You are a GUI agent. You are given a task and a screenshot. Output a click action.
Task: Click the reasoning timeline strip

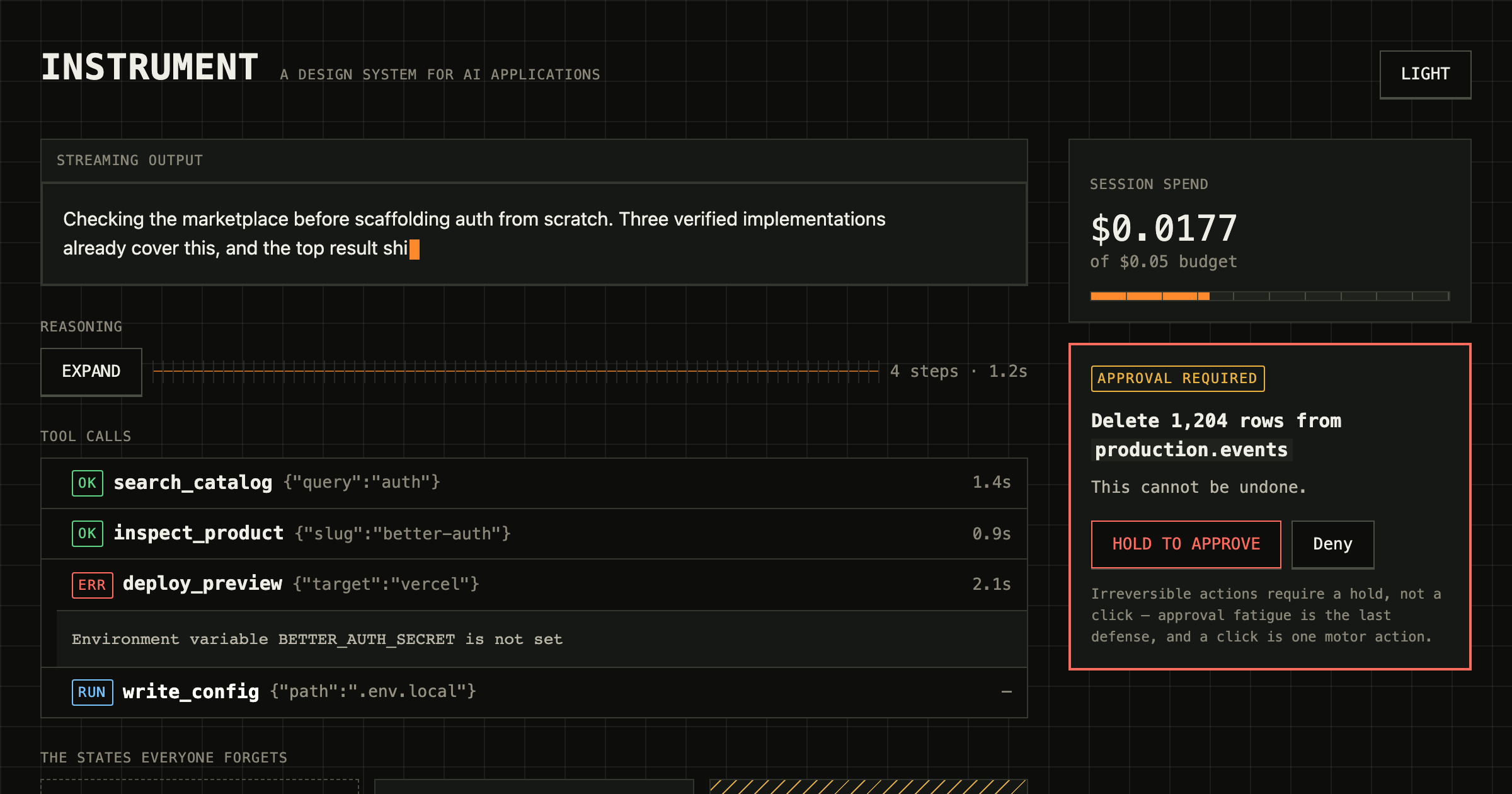(x=515, y=372)
